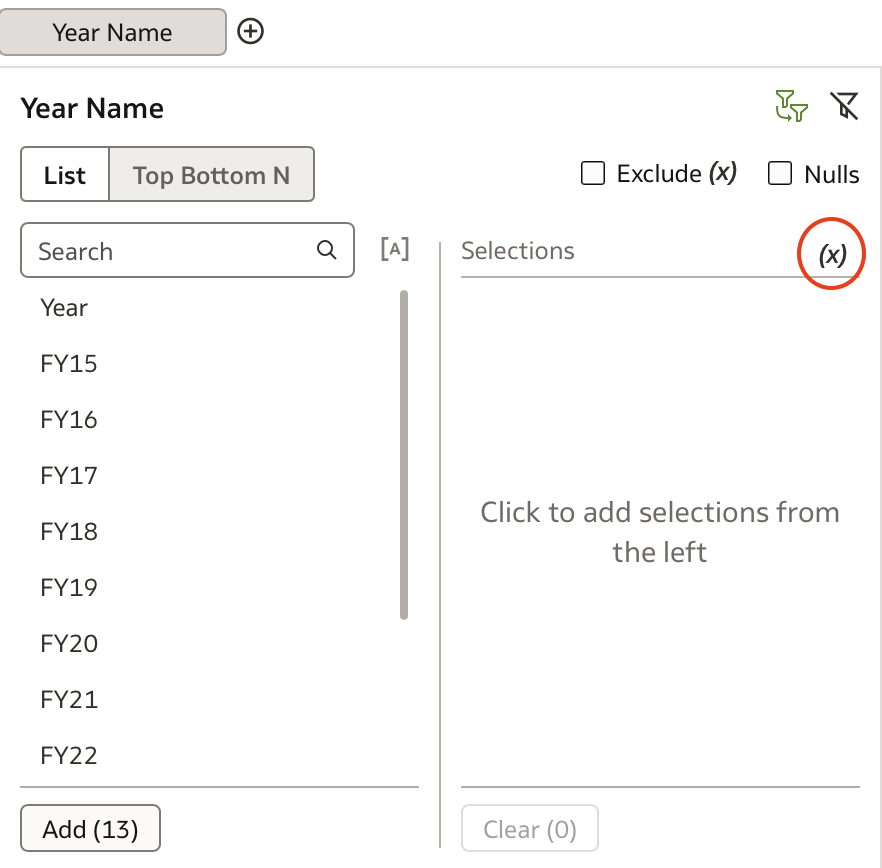The image size is (882, 868).
Task: Choose FY22 in values list
Action: pyautogui.click(x=69, y=755)
